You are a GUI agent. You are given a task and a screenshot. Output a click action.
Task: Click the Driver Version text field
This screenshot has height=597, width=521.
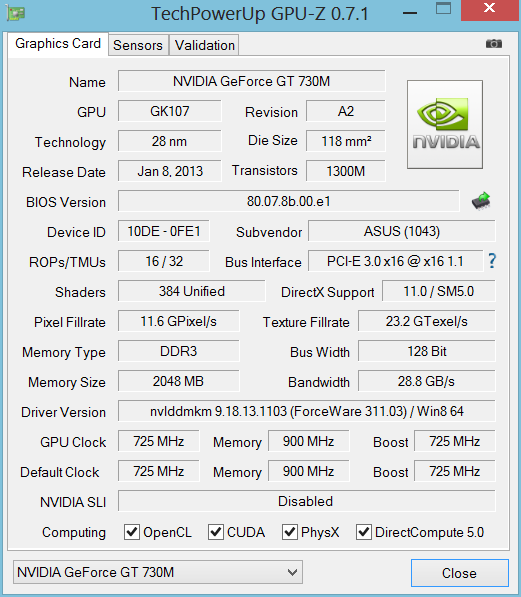pos(307,411)
